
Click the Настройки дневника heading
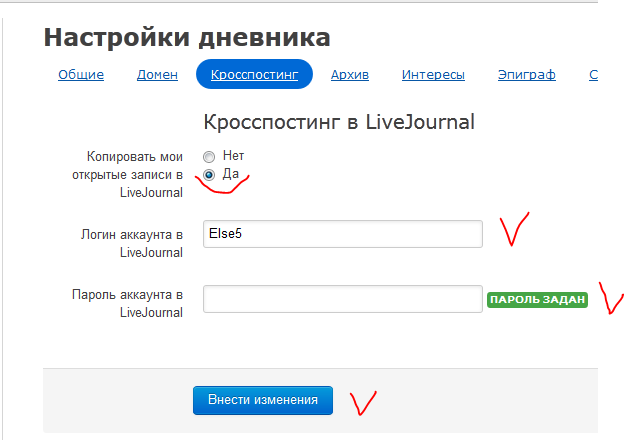coord(187,38)
